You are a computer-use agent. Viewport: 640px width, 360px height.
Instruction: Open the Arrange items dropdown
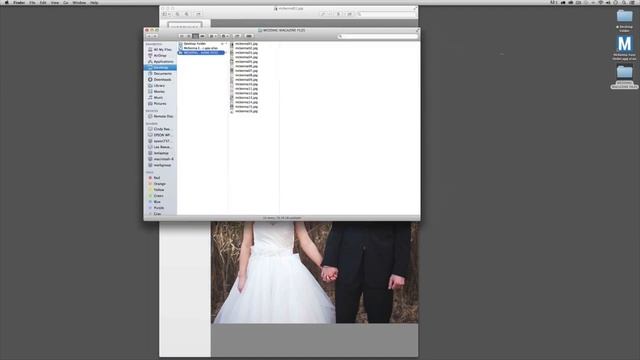[x=213, y=36]
